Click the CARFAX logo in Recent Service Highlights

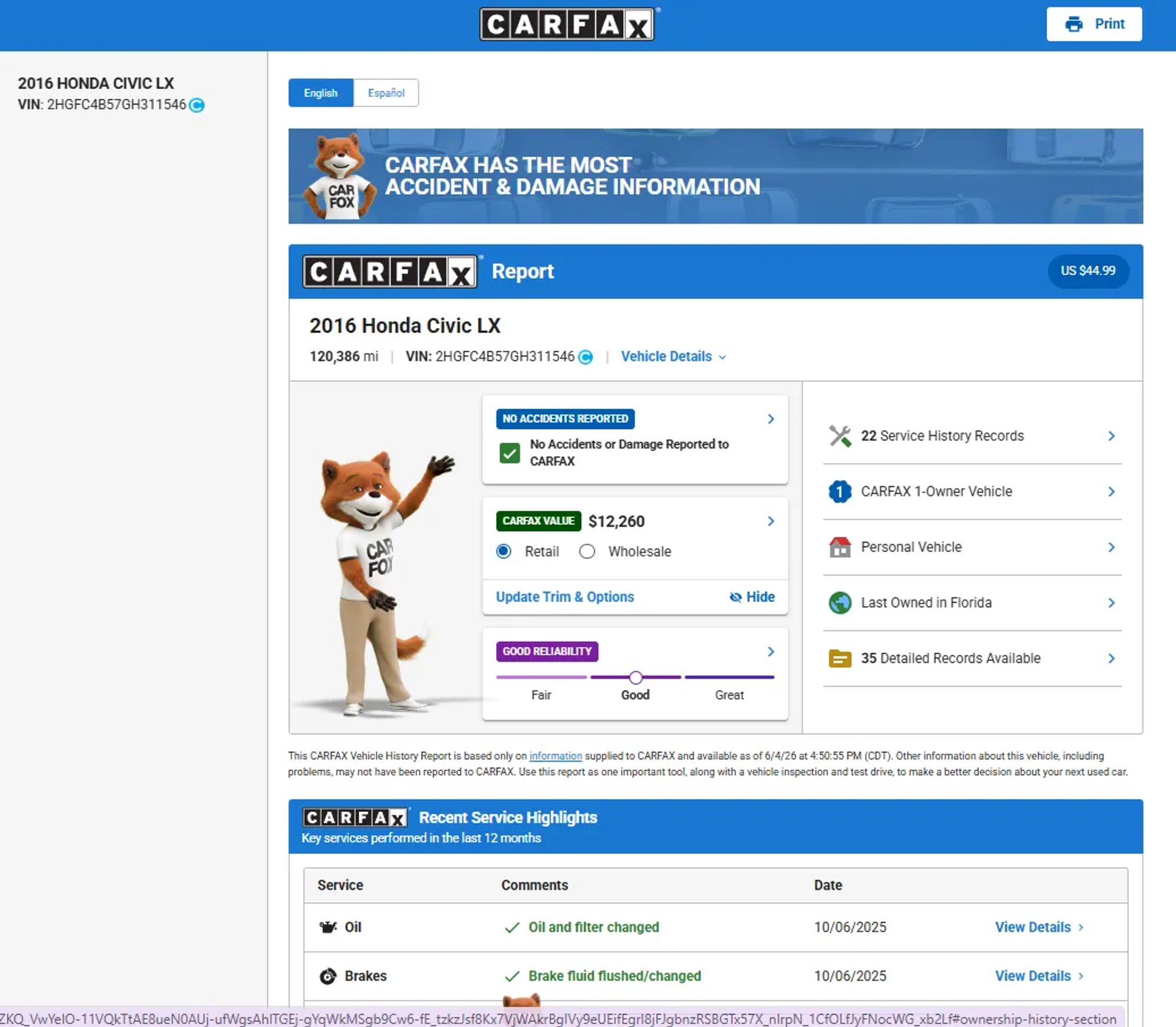[x=356, y=818]
